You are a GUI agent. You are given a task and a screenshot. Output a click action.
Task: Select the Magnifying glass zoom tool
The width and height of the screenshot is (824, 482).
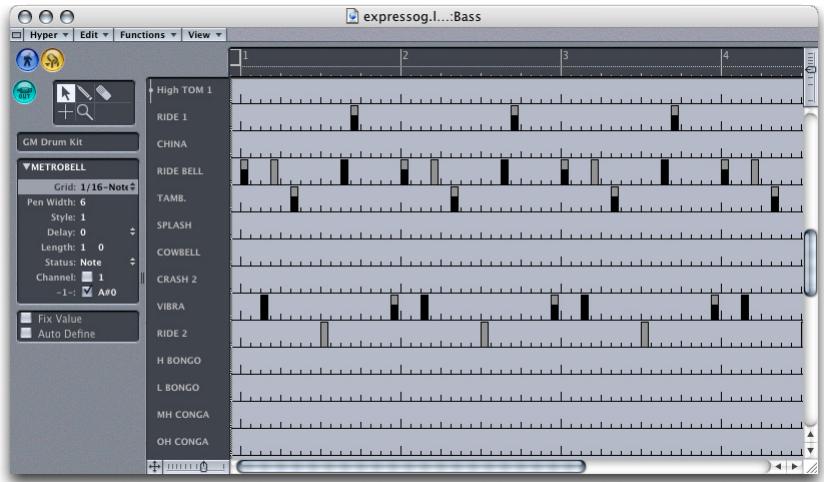(85, 111)
